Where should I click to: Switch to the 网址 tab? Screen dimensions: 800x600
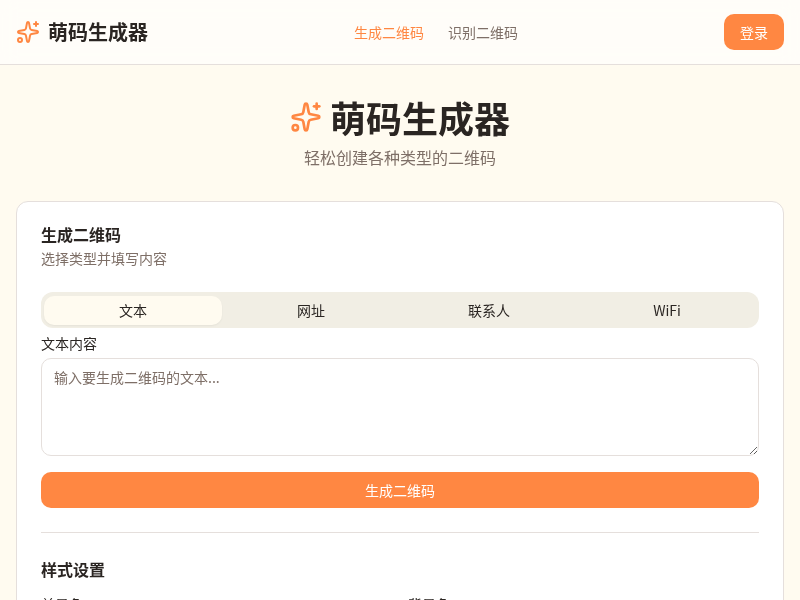coord(311,311)
